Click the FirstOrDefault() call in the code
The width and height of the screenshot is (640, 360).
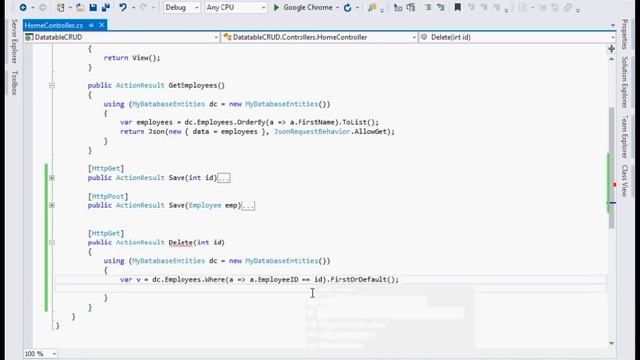coord(362,280)
